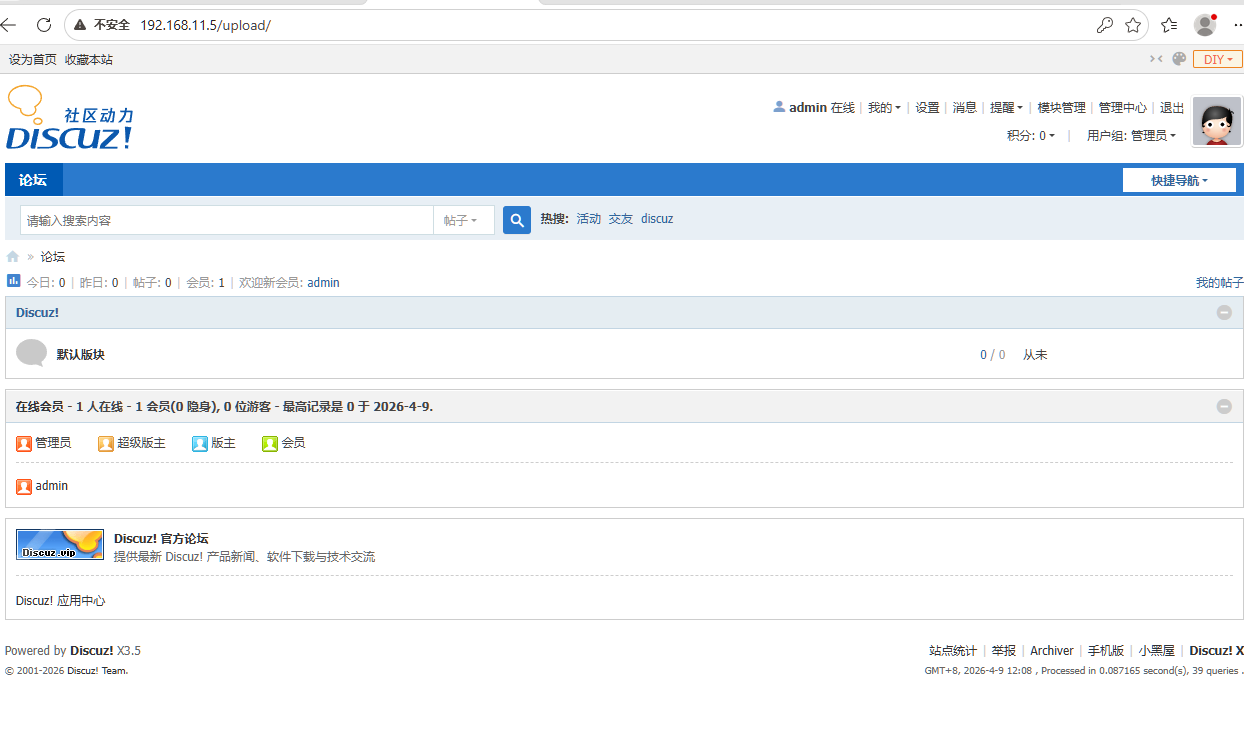Viewport: 1244px width, 738px height.
Task: Expand the 用户组: 管理员 dropdown
Action: click(1131, 135)
